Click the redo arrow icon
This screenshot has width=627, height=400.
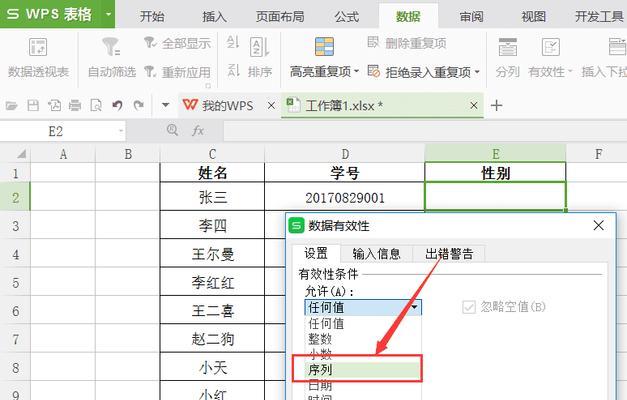tap(138, 106)
